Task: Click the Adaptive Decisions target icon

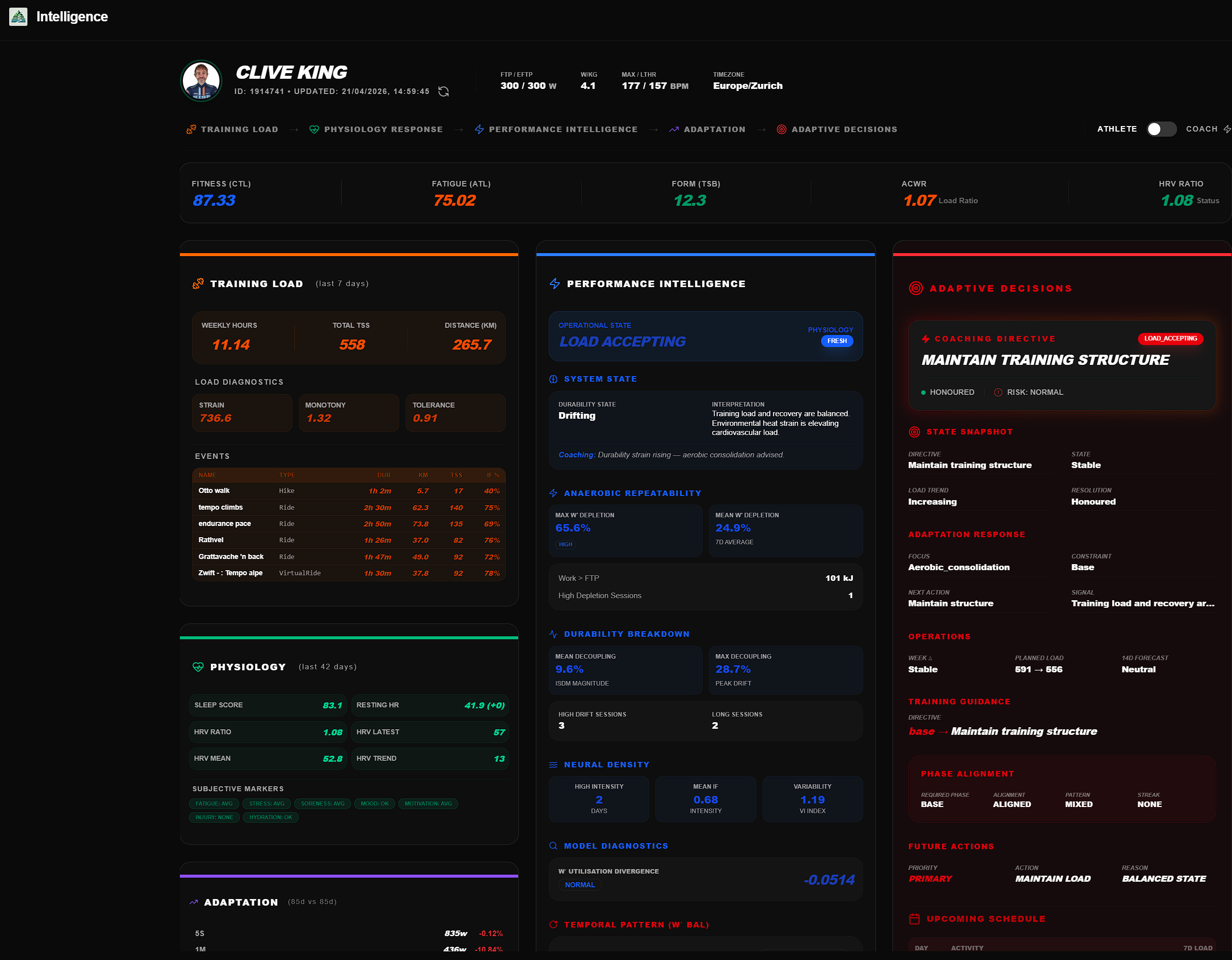Action: pos(781,129)
